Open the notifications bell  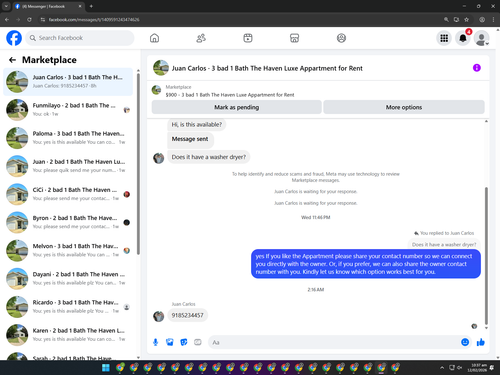[463, 38]
